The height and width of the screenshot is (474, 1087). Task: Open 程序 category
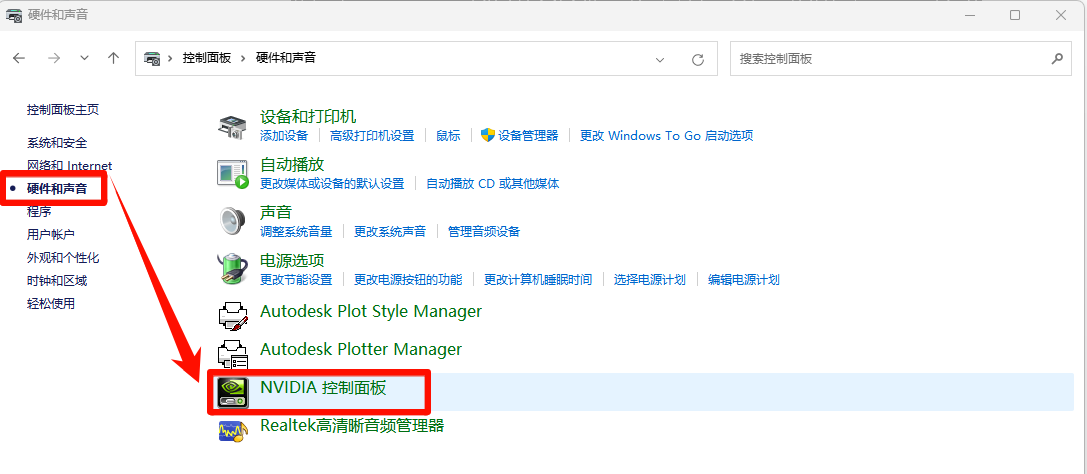pos(39,211)
